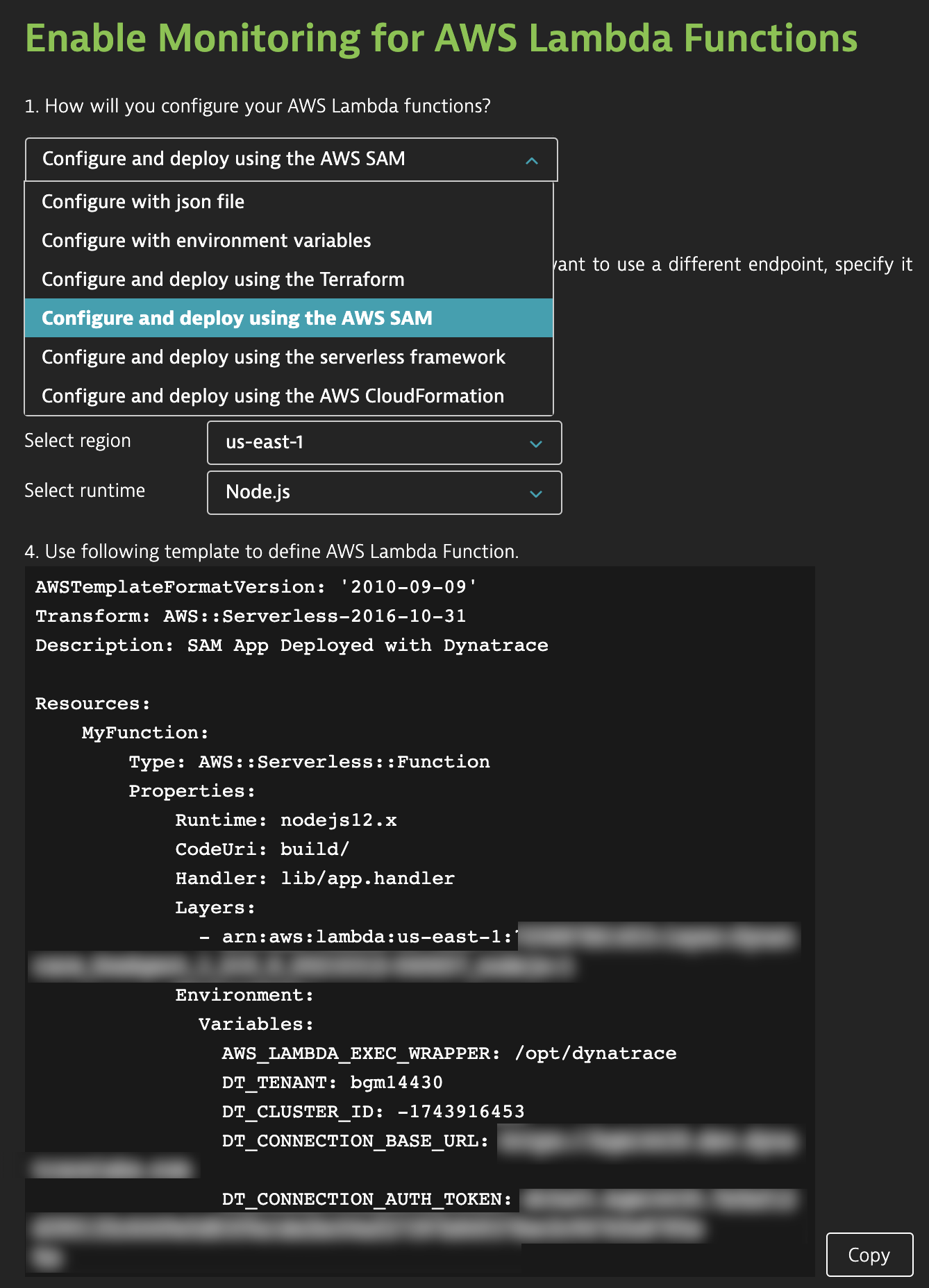Click the chevron arrow on region selector
Viewport: 929px width, 1288px height.
pos(536,443)
